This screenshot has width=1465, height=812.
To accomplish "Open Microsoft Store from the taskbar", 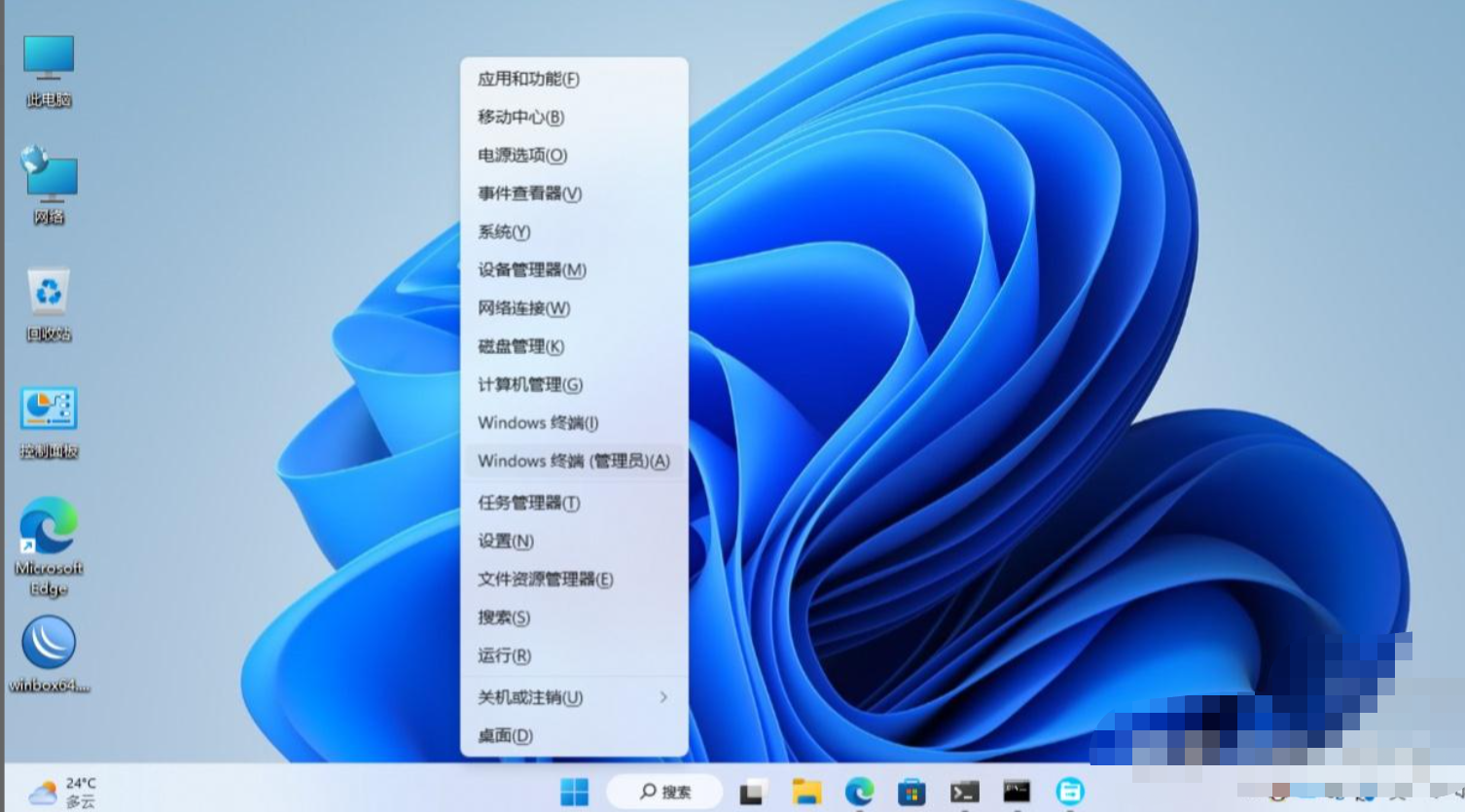I will click(x=911, y=793).
